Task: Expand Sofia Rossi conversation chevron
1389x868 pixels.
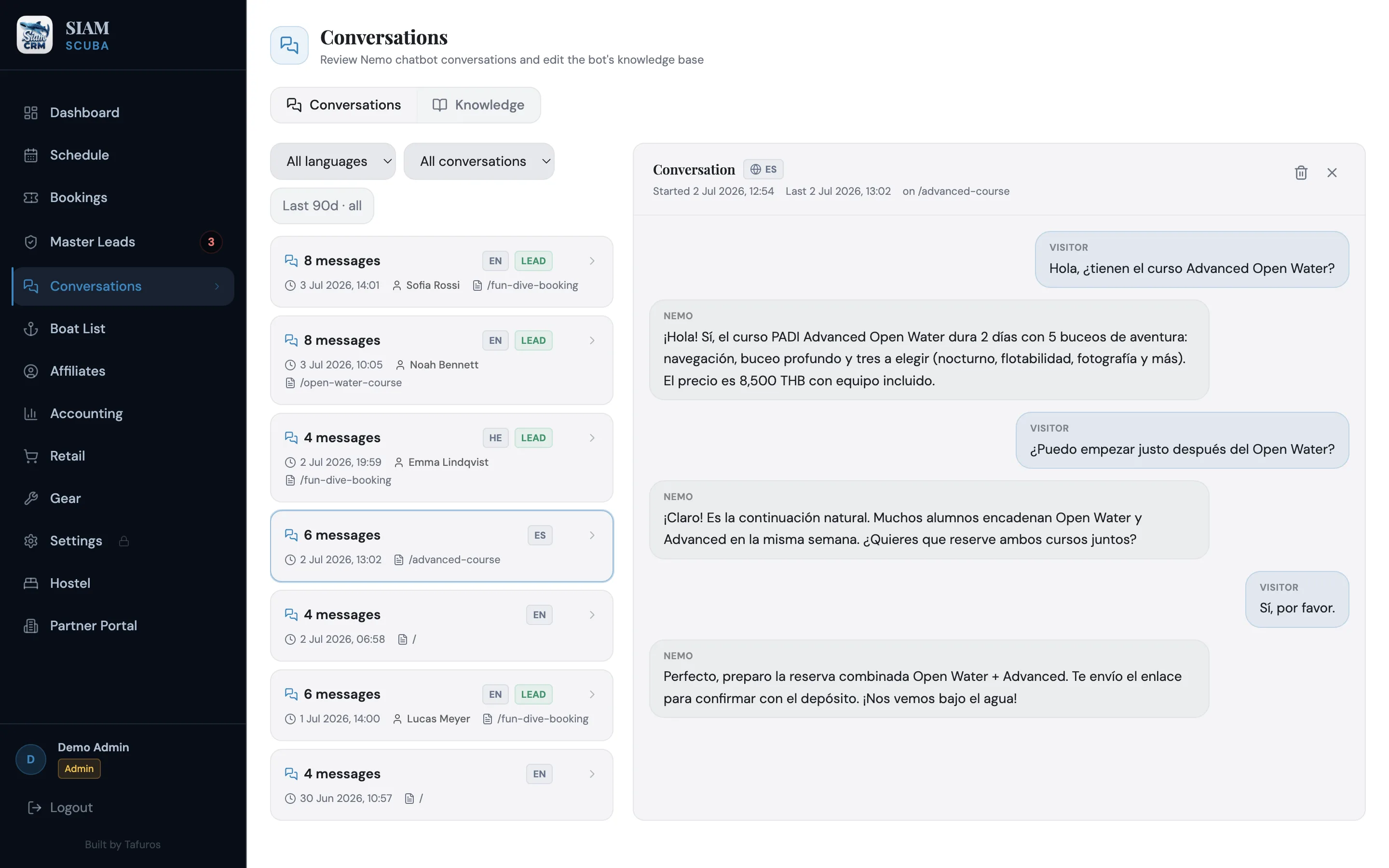Action: [592, 260]
